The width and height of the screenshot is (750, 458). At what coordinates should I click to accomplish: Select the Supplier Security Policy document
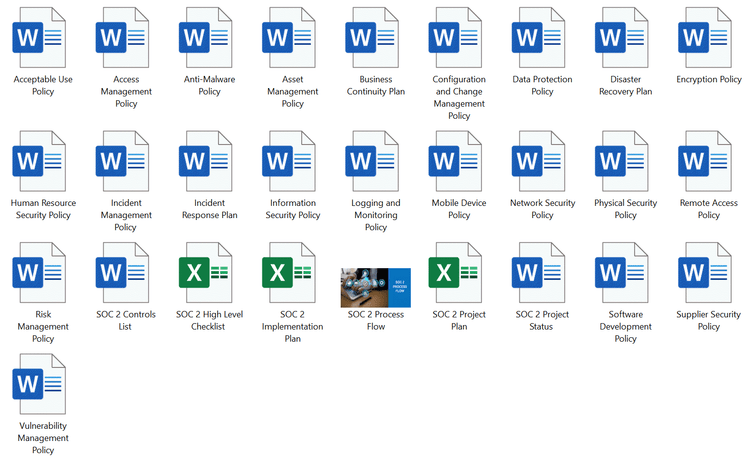pyautogui.click(x=708, y=273)
